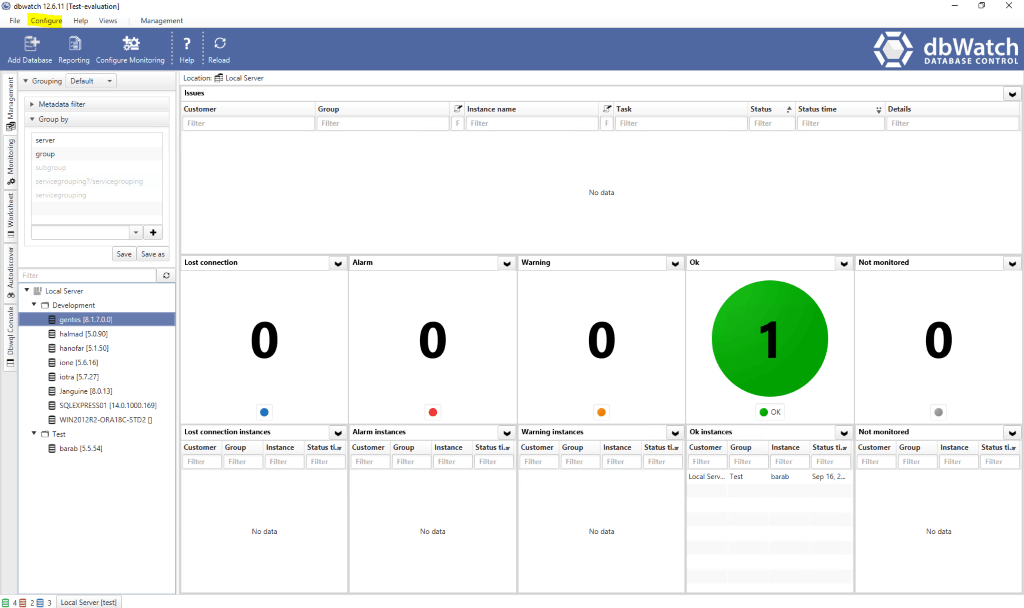Select ione [5.6.16] instance
This screenshot has width=1024, height=608.
[79, 362]
